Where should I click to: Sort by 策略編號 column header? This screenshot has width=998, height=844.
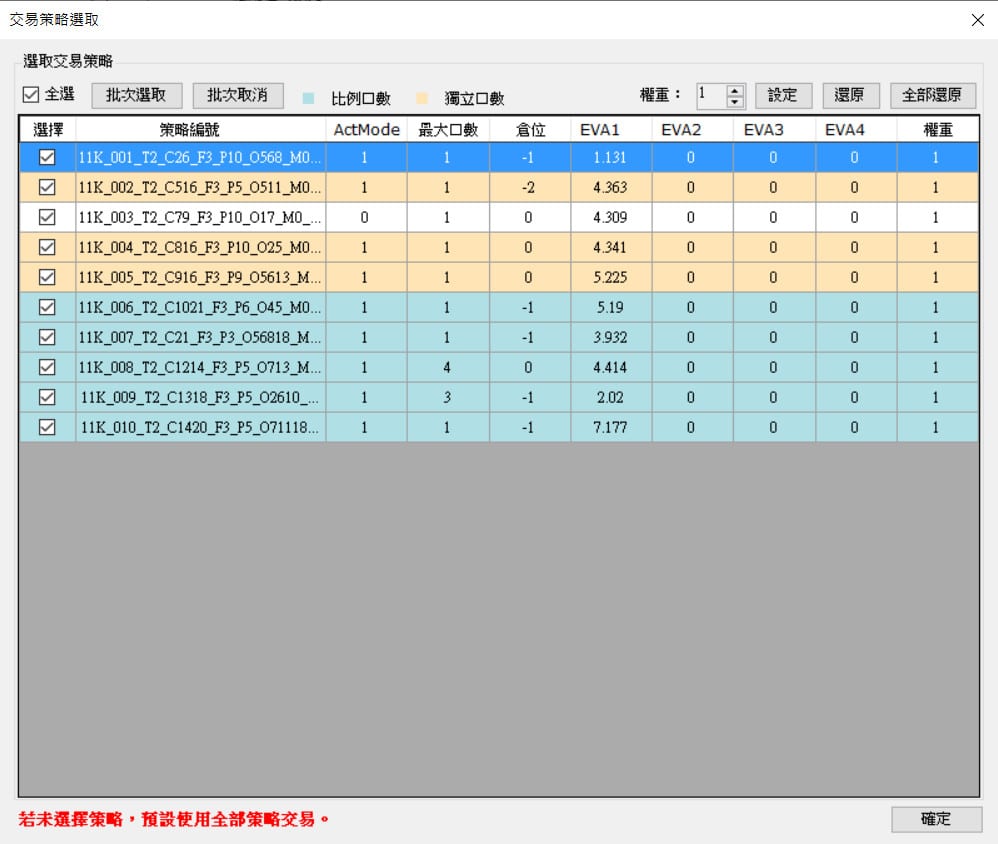click(x=200, y=130)
